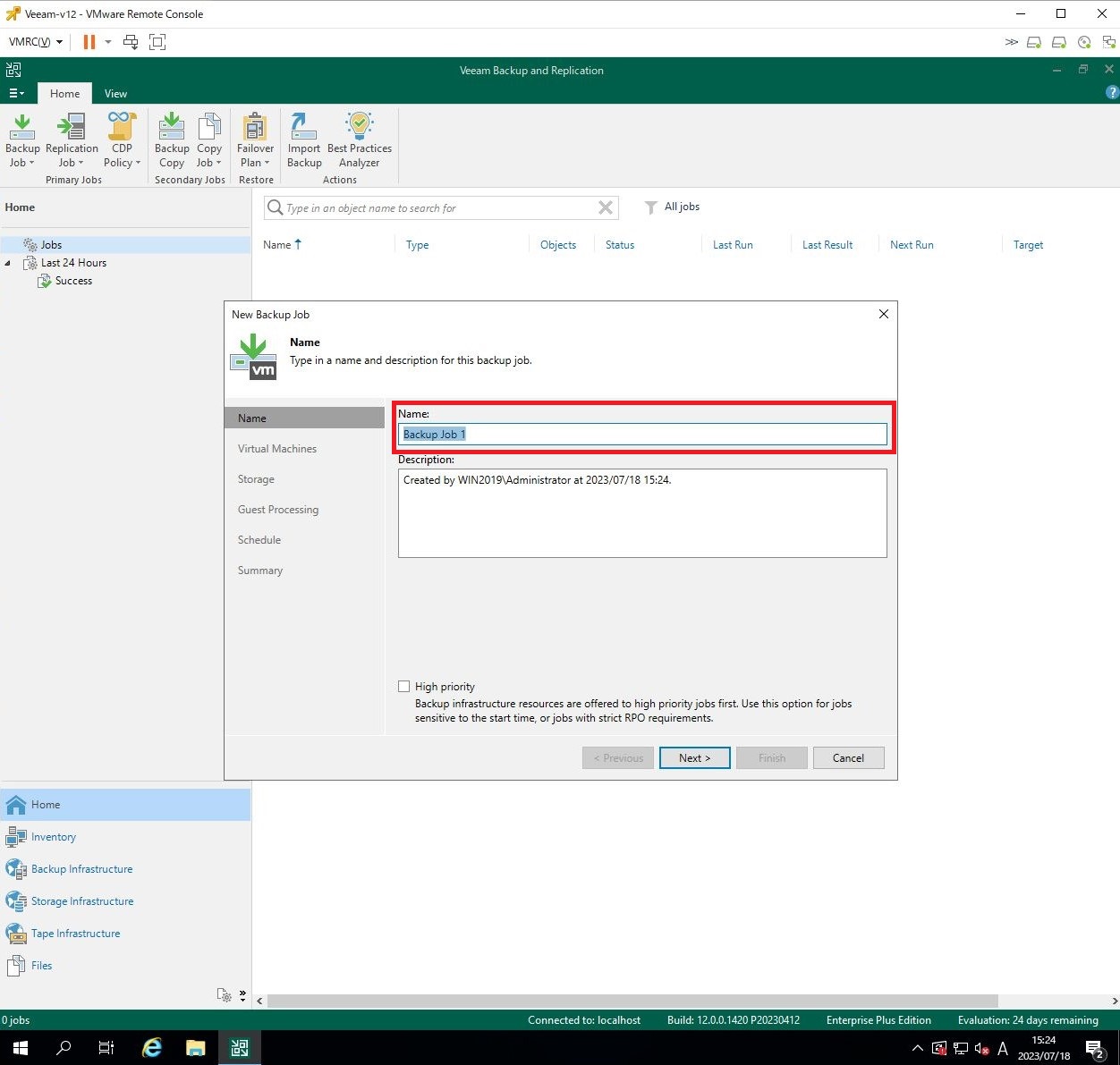
Task: Switch to the Home ribbon tab
Action: [x=64, y=93]
